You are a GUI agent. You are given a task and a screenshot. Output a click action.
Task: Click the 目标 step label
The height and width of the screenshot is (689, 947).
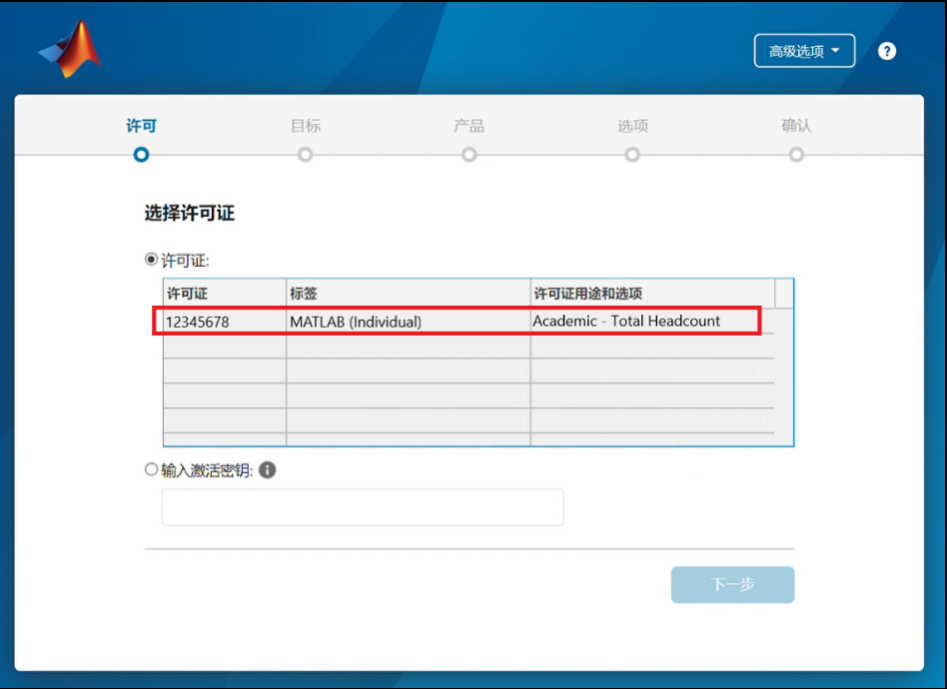305,126
